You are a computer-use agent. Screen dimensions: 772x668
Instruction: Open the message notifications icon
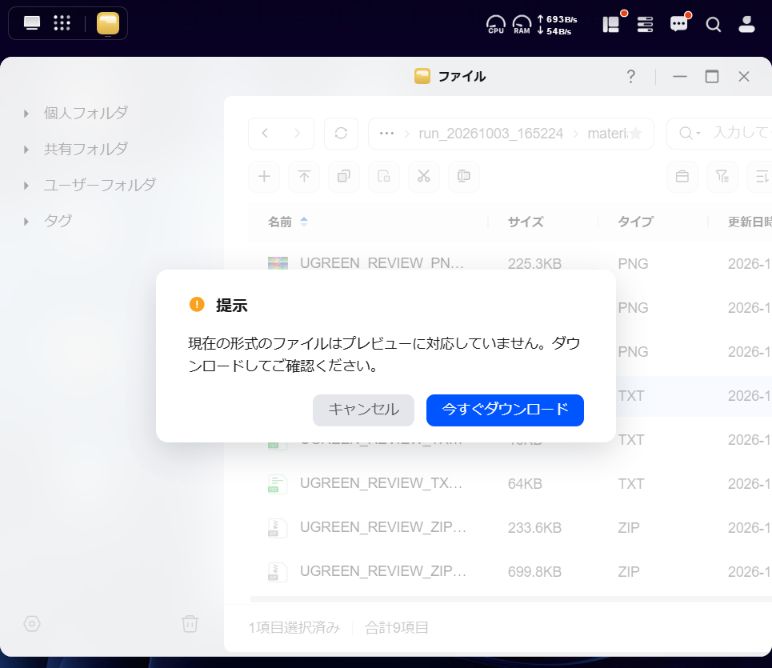[x=678, y=24]
